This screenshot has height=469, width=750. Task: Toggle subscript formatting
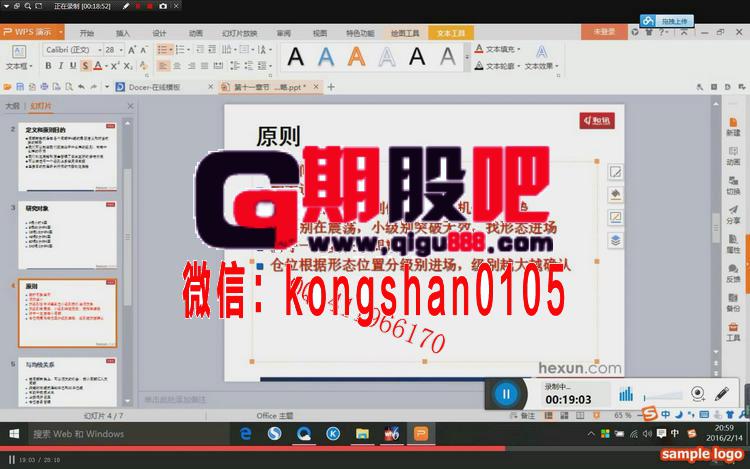click(128, 65)
